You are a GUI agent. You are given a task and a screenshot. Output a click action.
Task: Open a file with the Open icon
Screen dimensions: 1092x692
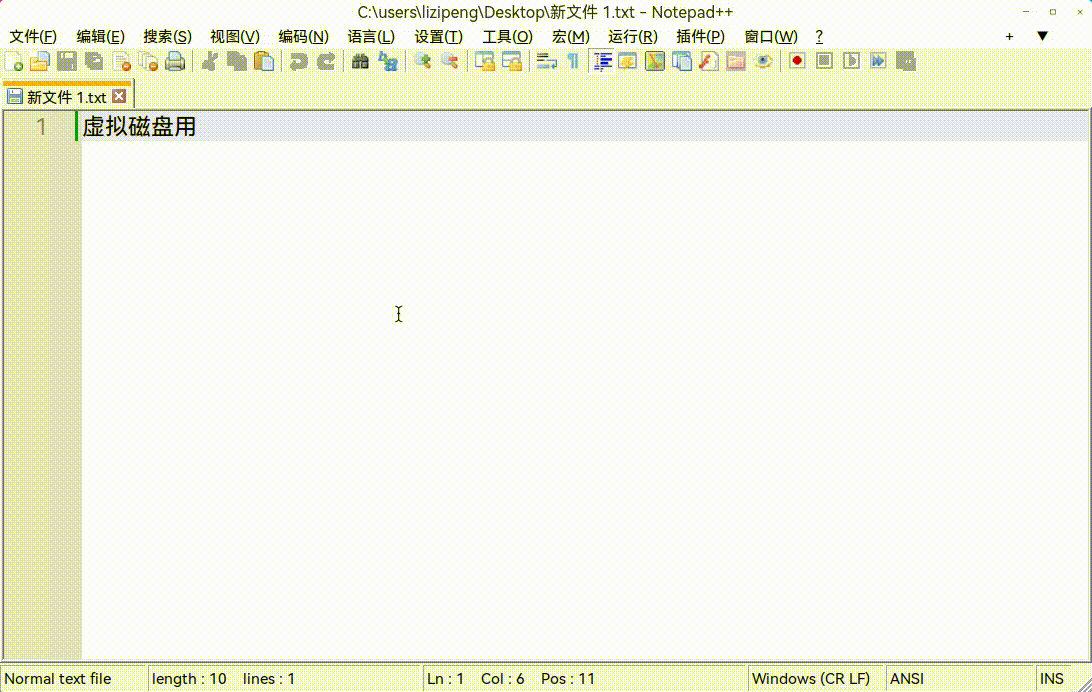39,61
